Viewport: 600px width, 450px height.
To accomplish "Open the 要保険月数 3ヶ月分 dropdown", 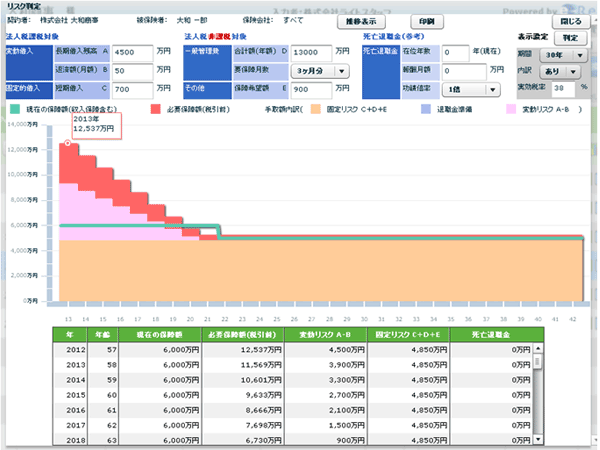I will [x=320, y=71].
